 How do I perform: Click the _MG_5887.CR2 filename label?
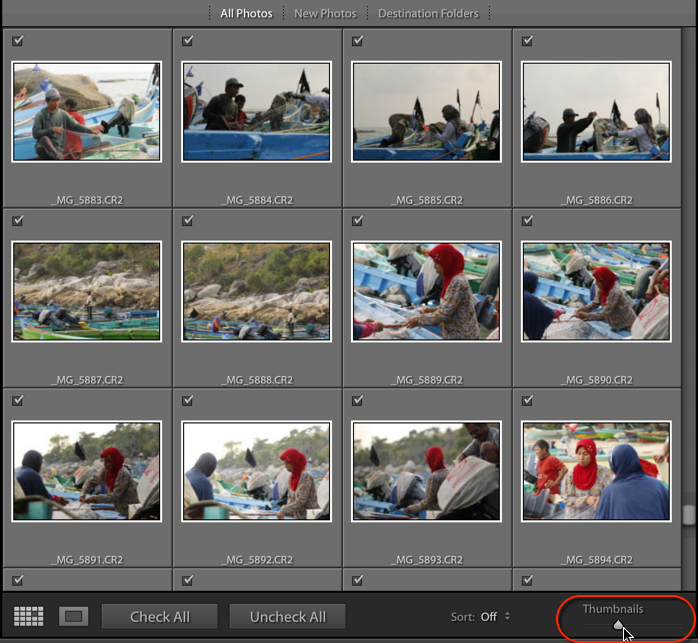(x=87, y=380)
